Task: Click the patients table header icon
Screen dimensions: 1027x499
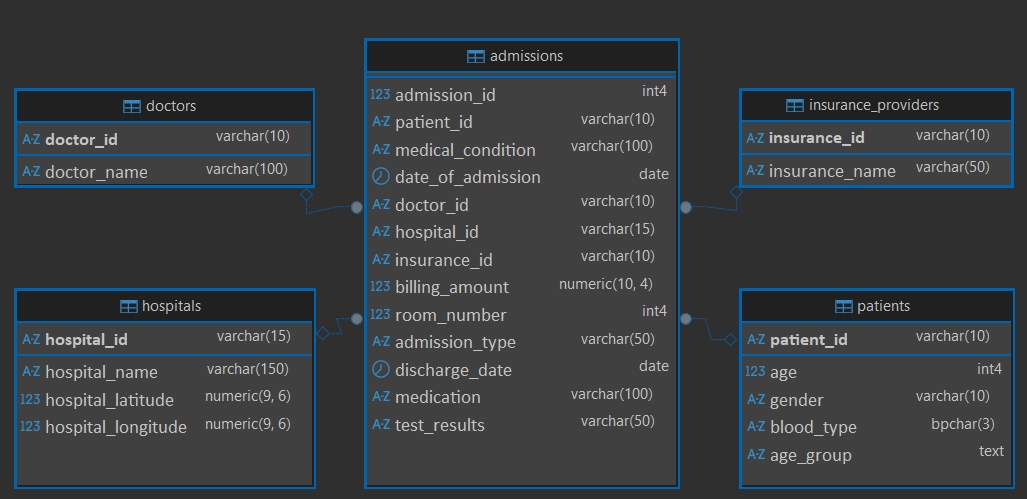Action: 840,306
